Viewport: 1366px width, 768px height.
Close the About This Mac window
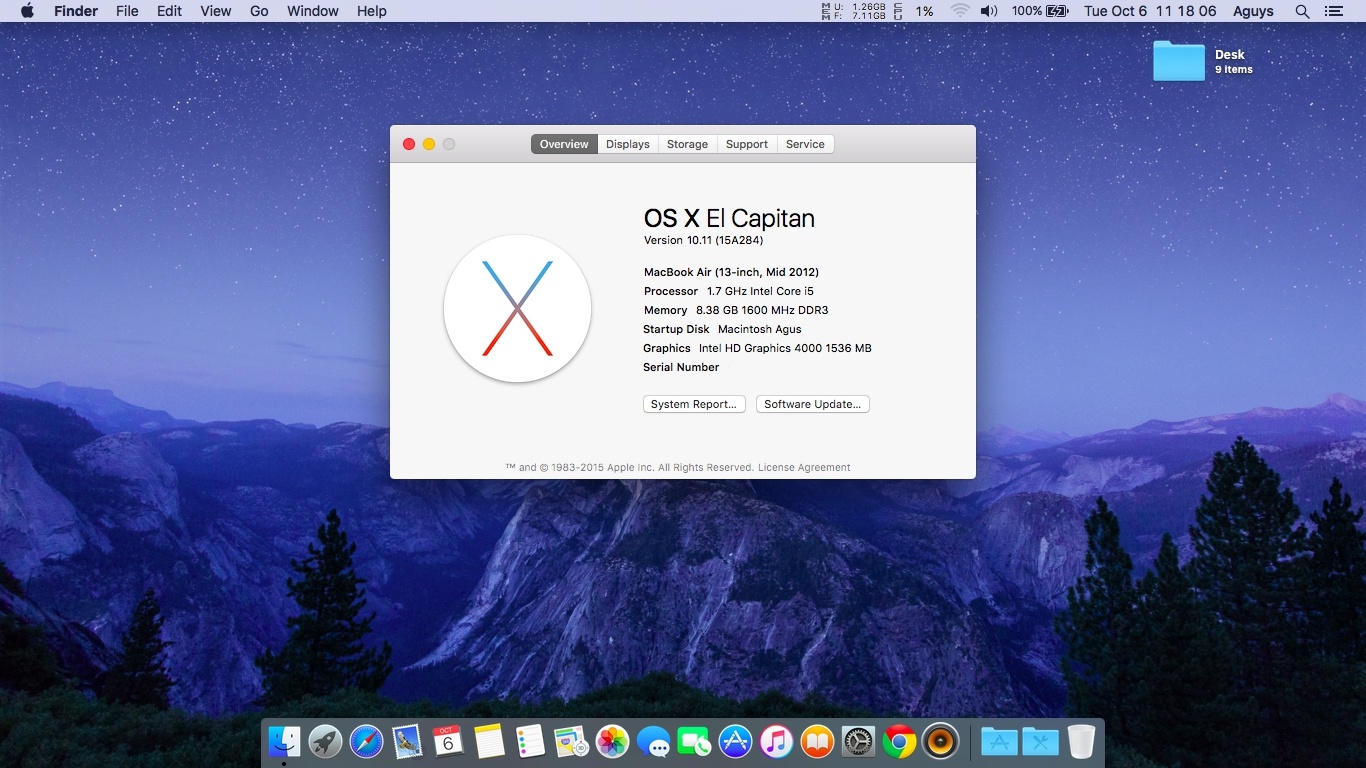click(x=409, y=144)
